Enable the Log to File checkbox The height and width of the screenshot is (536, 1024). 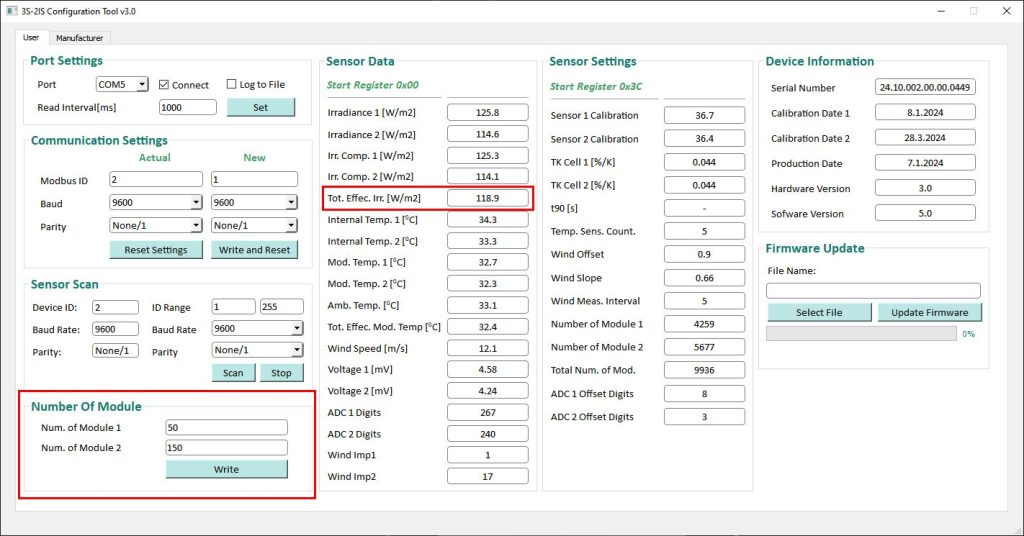coord(231,84)
